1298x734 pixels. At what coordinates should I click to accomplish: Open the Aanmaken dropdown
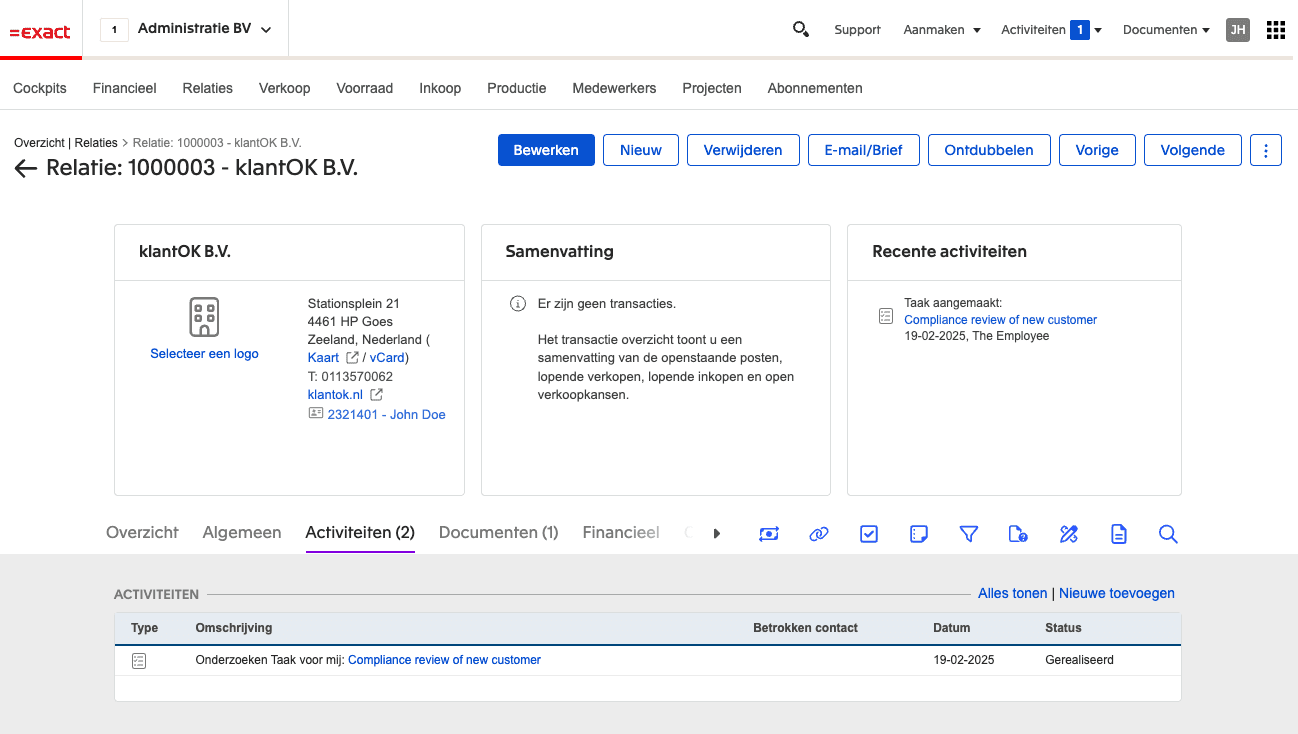(x=942, y=30)
